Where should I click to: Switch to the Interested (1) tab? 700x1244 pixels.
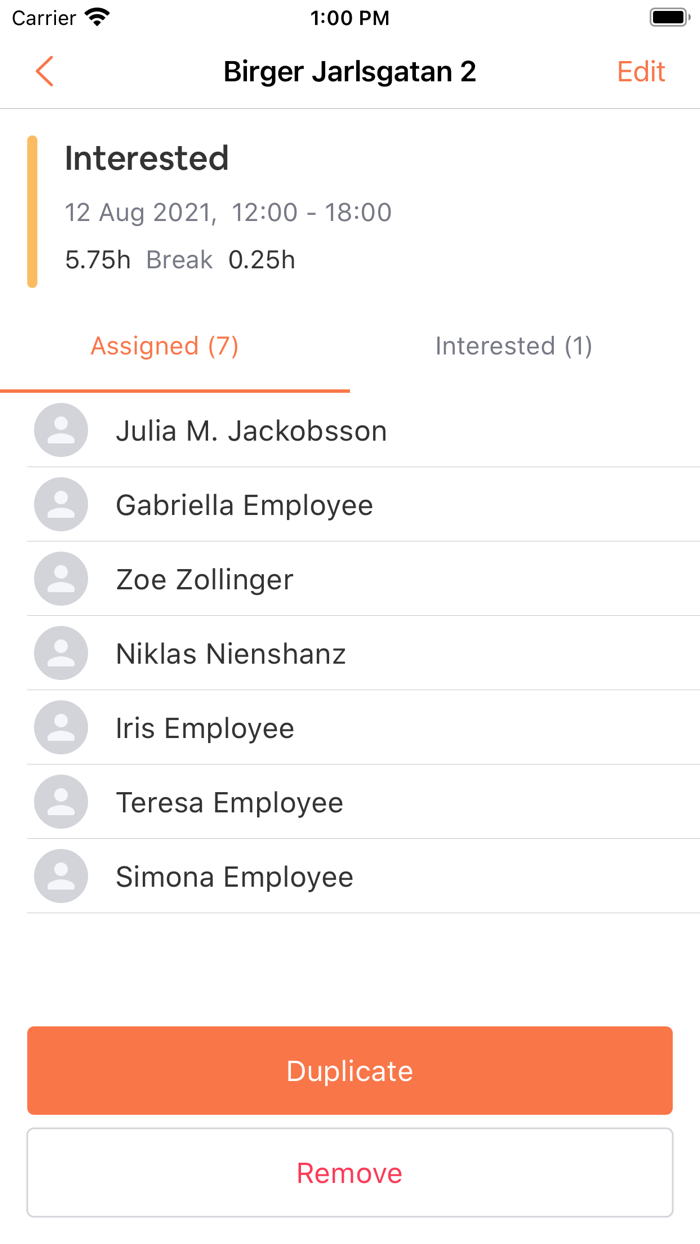click(x=514, y=346)
